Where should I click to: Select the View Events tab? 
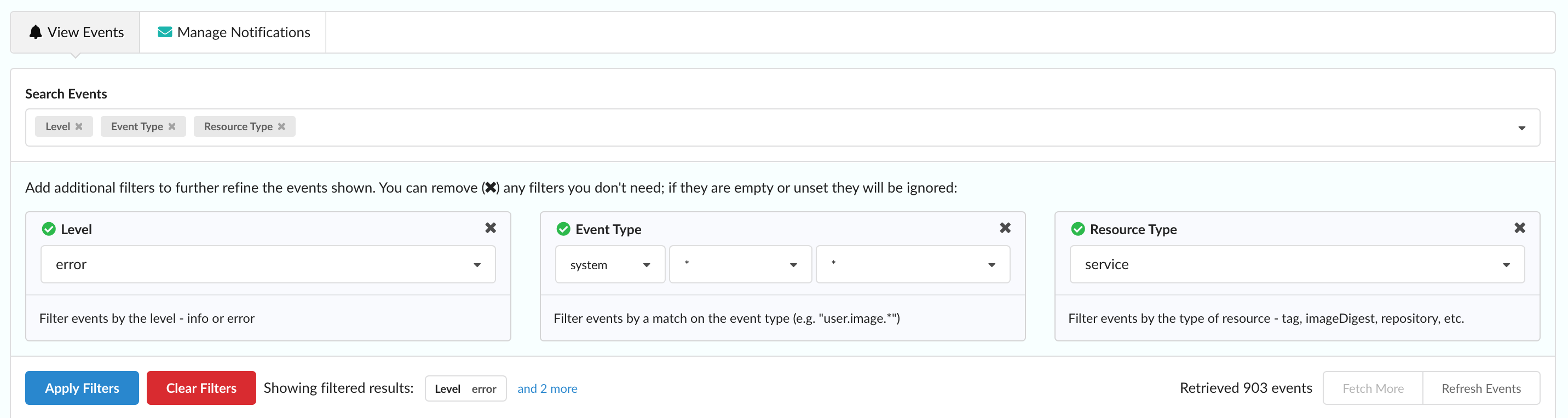pyautogui.click(x=76, y=32)
